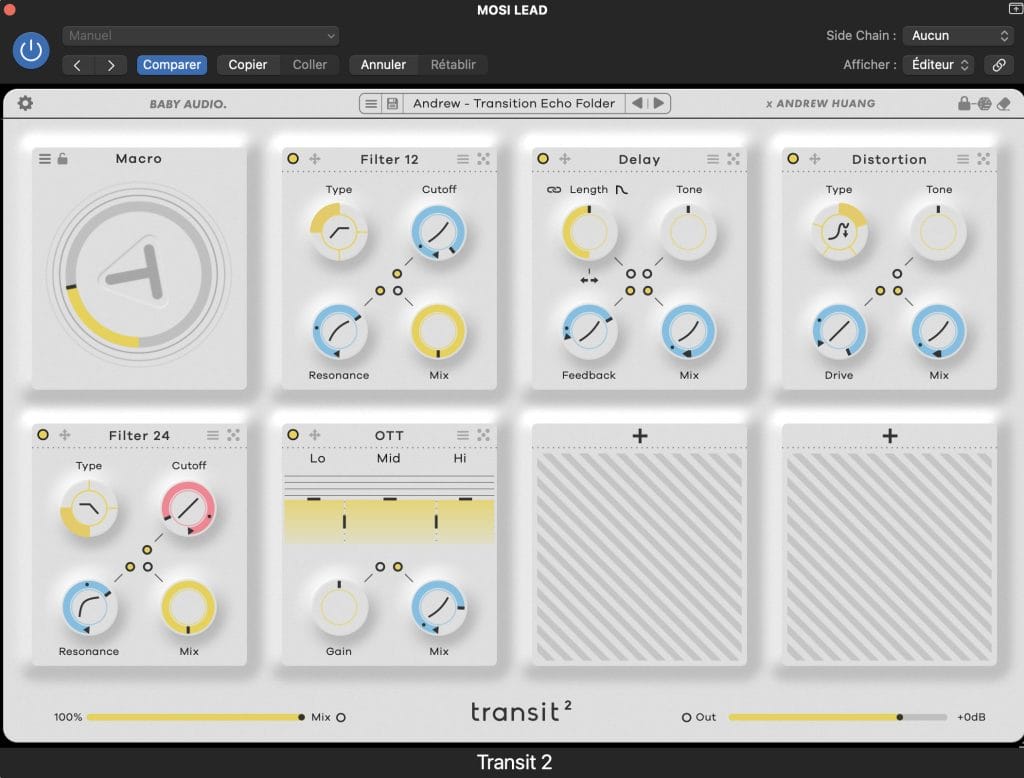This screenshot has width=1024, height=778.
Task: Click the move handle on Distortion module
Action: click(815, 159)
